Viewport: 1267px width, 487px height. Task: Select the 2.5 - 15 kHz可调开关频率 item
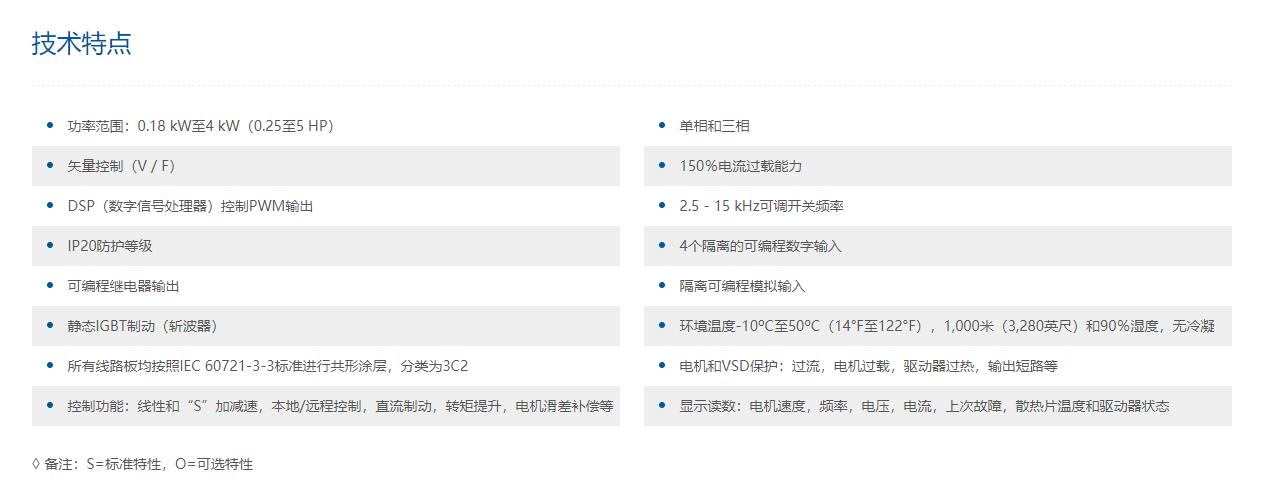[761, 206]
